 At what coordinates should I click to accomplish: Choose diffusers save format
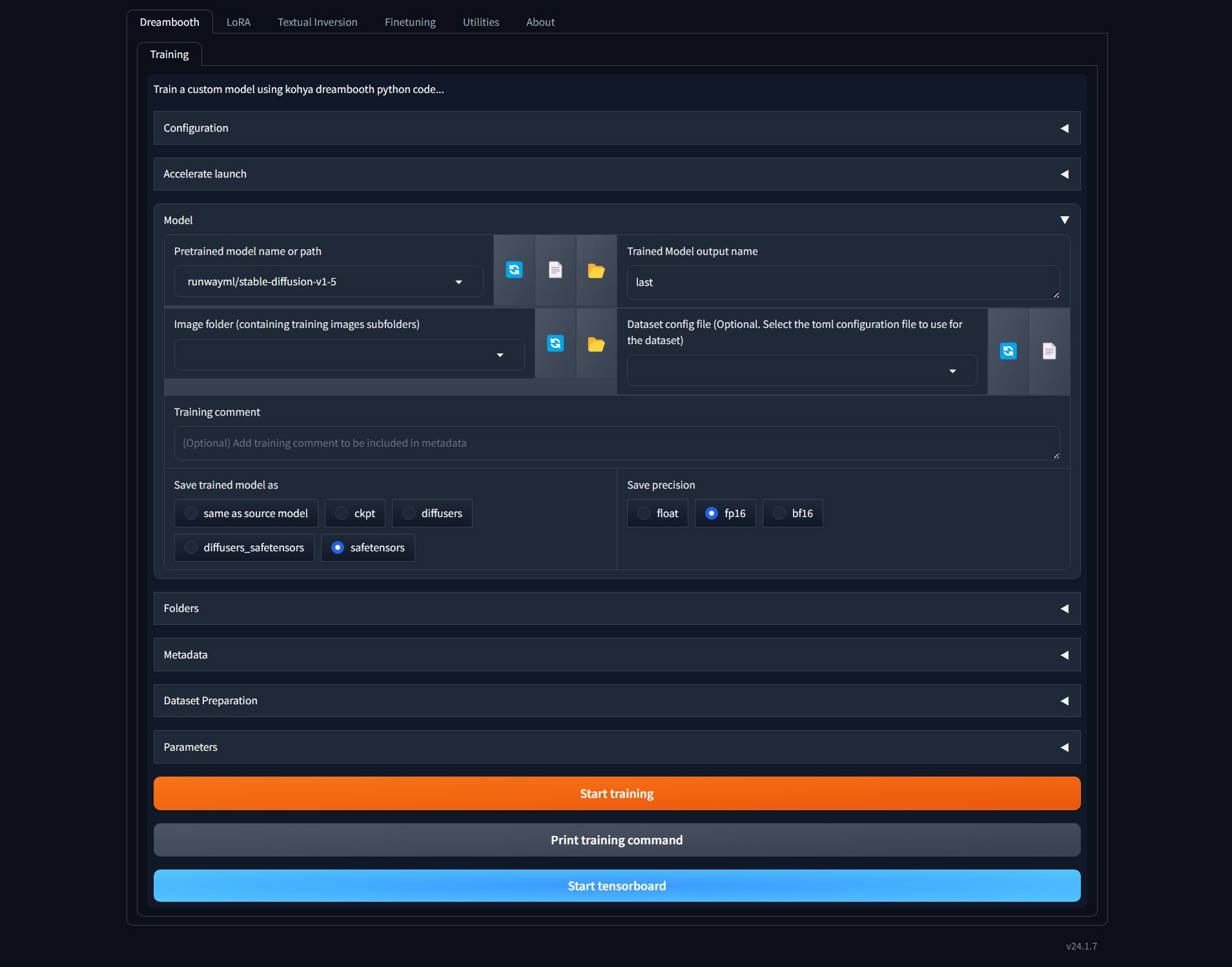pos(432,513)
